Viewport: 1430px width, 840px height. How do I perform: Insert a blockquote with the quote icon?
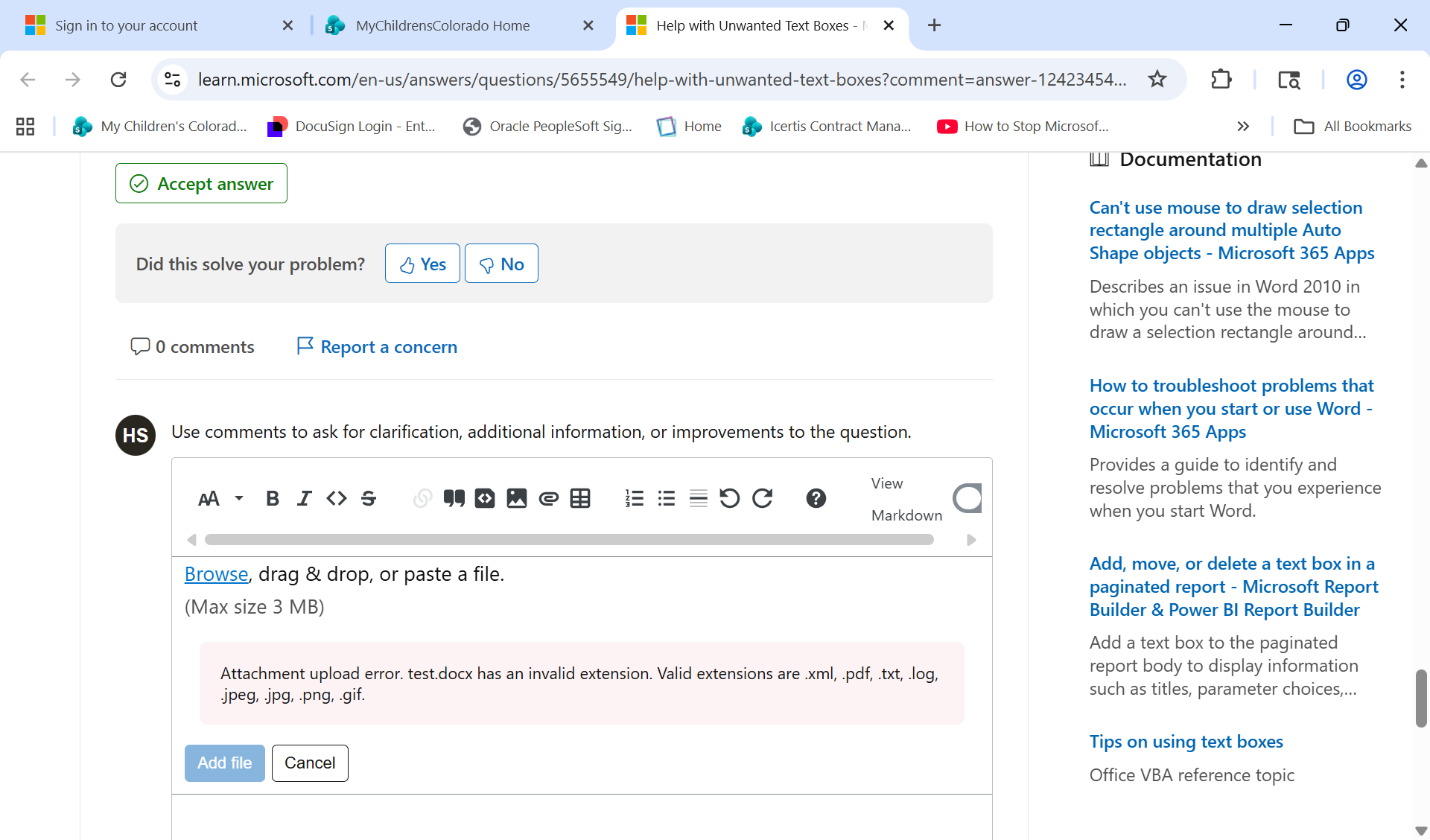pyautogui.click(x=454, y=498)
